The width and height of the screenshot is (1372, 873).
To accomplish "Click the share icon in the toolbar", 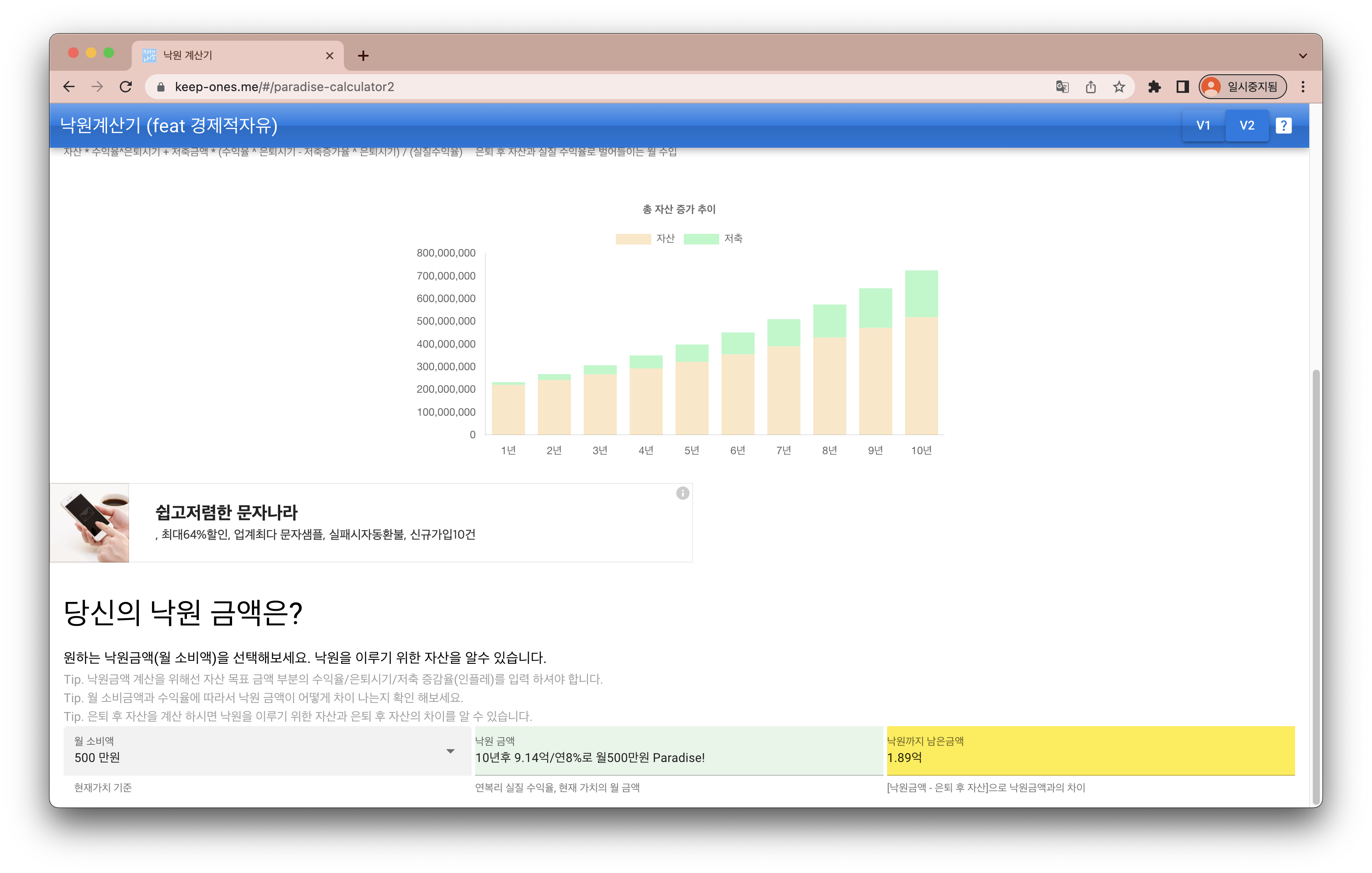I will click(1091, 87).
